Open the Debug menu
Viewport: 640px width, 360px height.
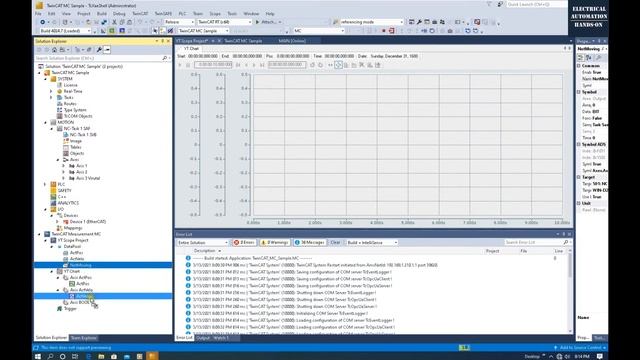point(119,13)
